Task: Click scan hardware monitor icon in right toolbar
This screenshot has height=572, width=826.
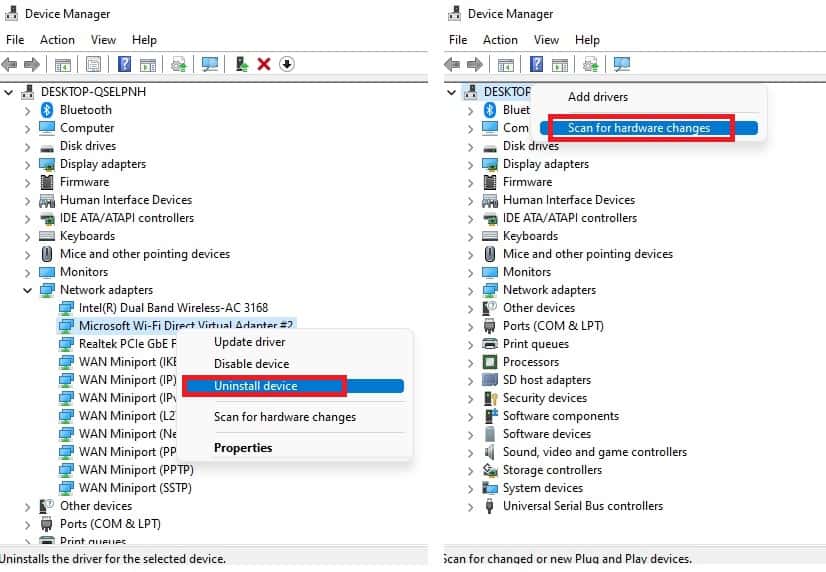Action: pos(622,65)
